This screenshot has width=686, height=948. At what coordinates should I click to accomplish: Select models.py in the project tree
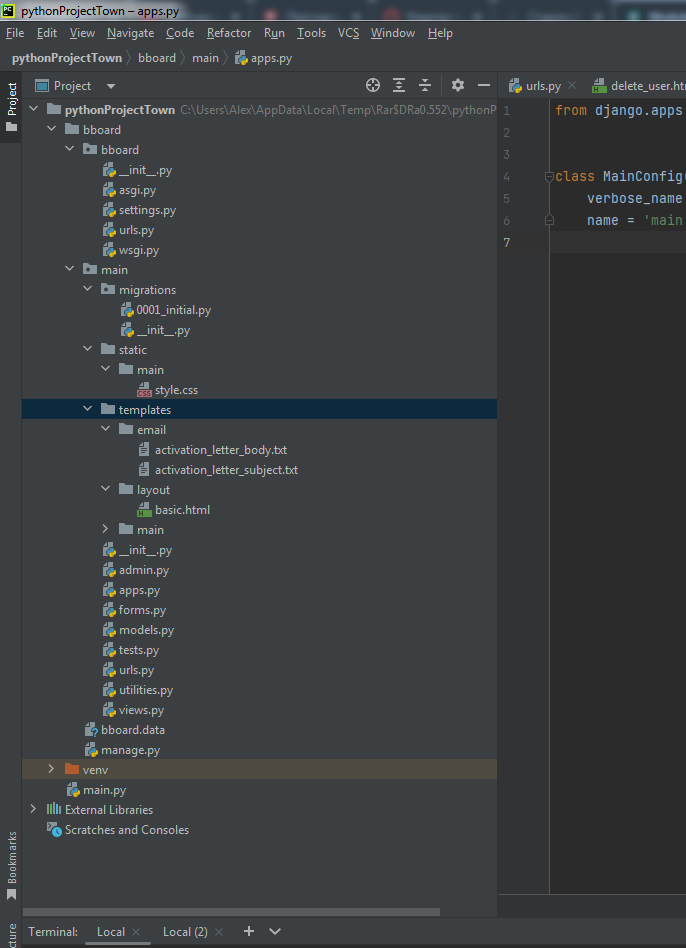(x=146, y=629)
